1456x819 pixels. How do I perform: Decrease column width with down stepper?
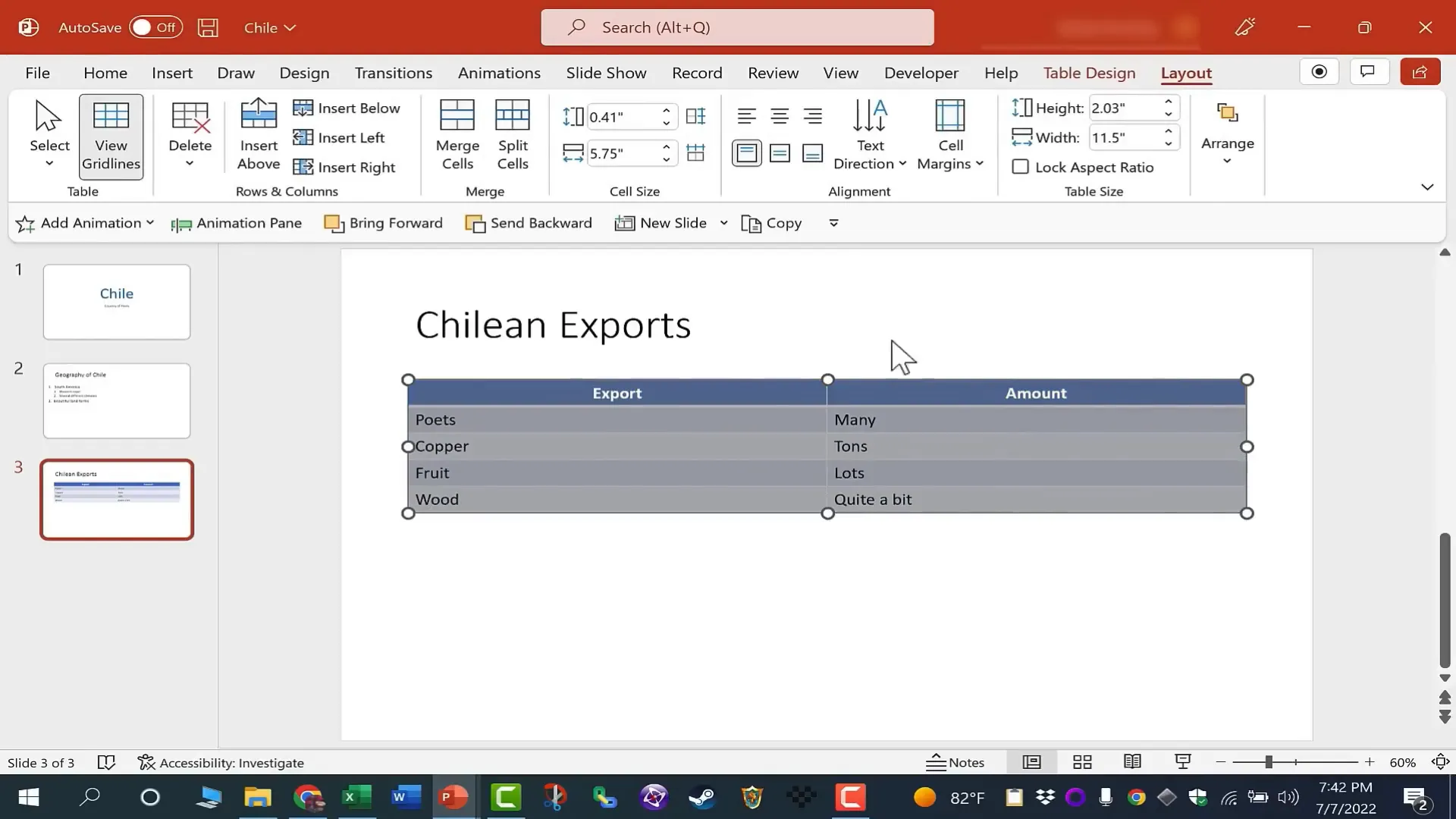tap(666, 159)
